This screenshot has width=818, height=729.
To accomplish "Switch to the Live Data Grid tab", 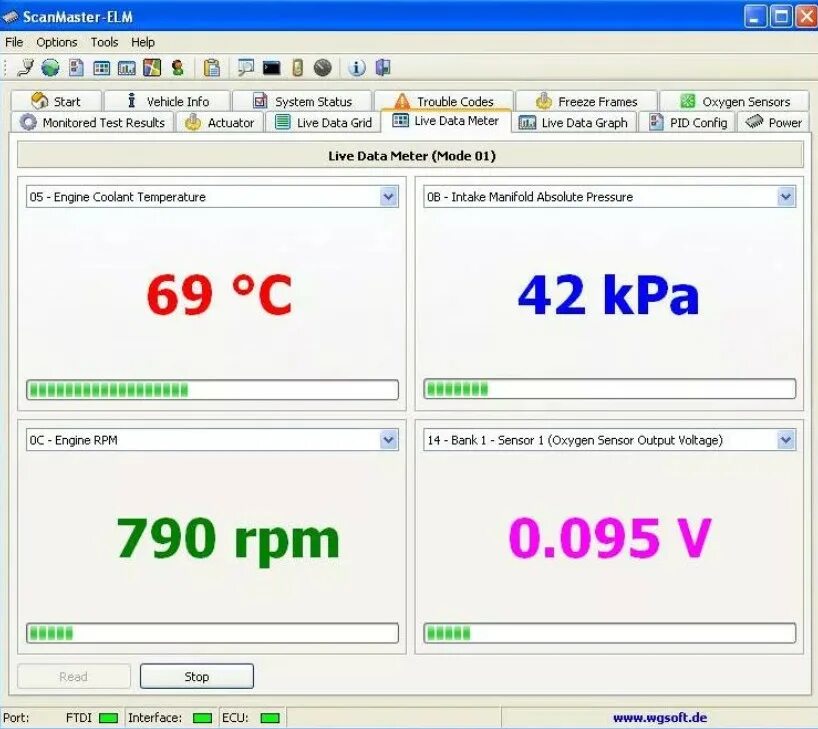I will click(323, 123).
